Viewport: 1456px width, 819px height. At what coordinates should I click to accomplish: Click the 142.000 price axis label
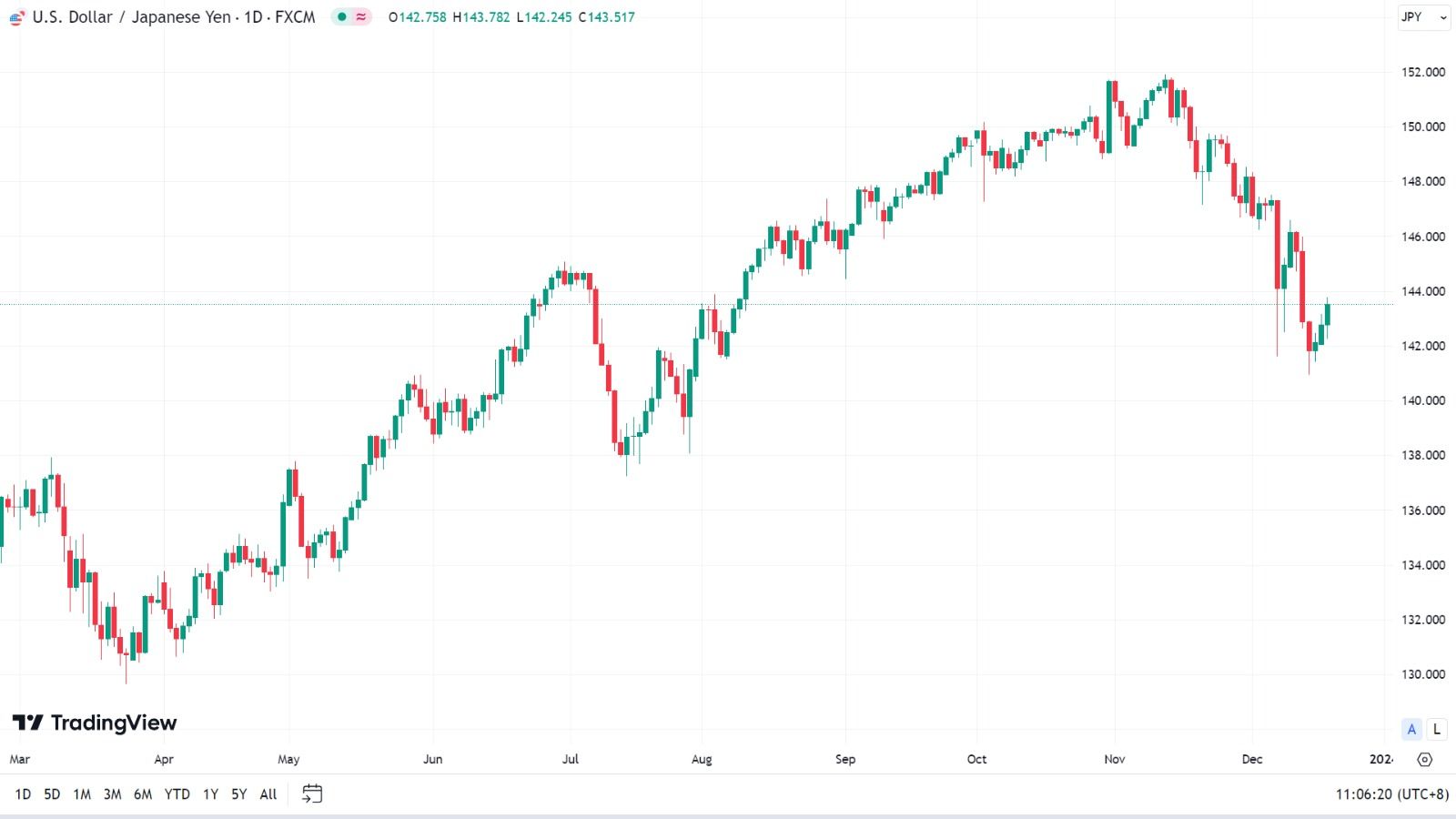pos(1422,346)
